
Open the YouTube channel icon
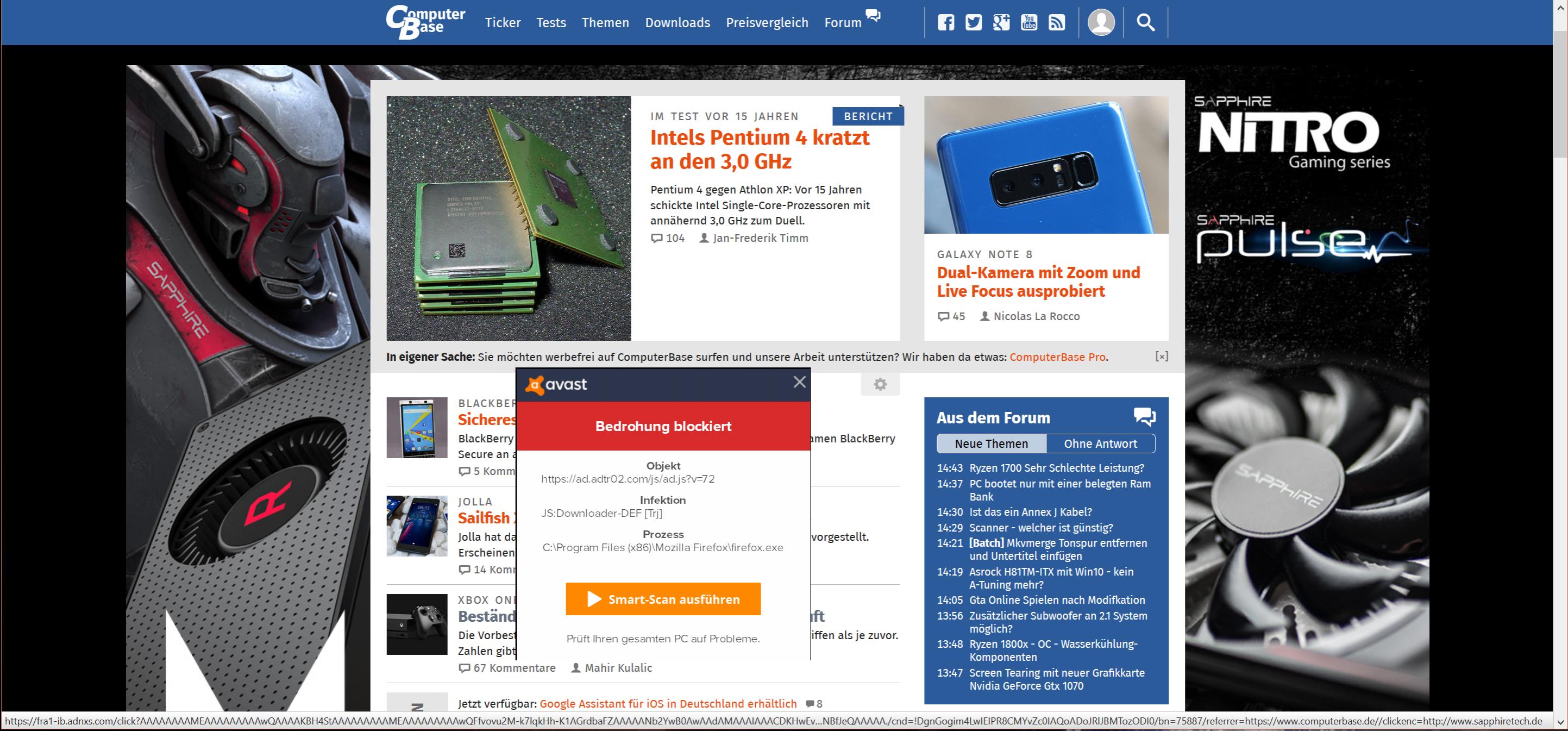coord(1029,22)
